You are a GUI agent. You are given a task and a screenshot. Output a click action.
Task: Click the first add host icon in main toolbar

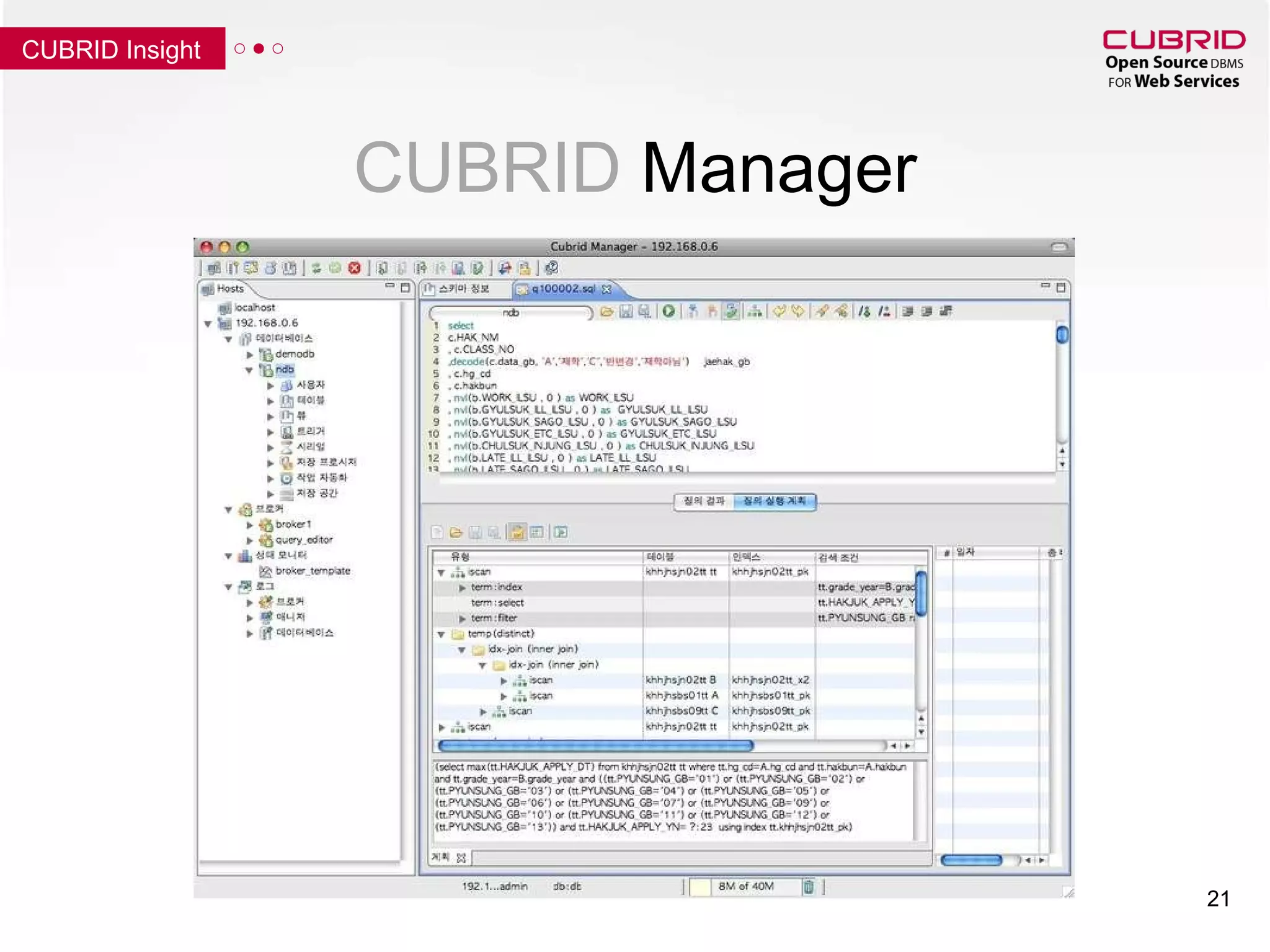214,268
